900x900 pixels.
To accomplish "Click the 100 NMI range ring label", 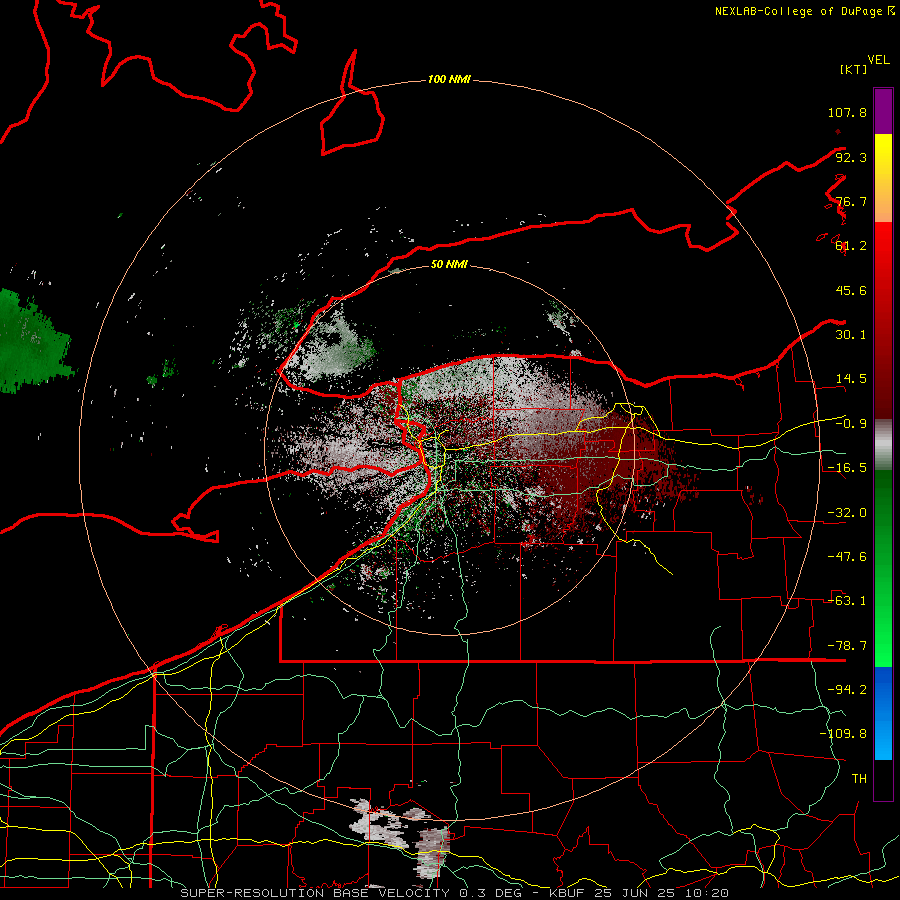I will [x=449, y=79].
